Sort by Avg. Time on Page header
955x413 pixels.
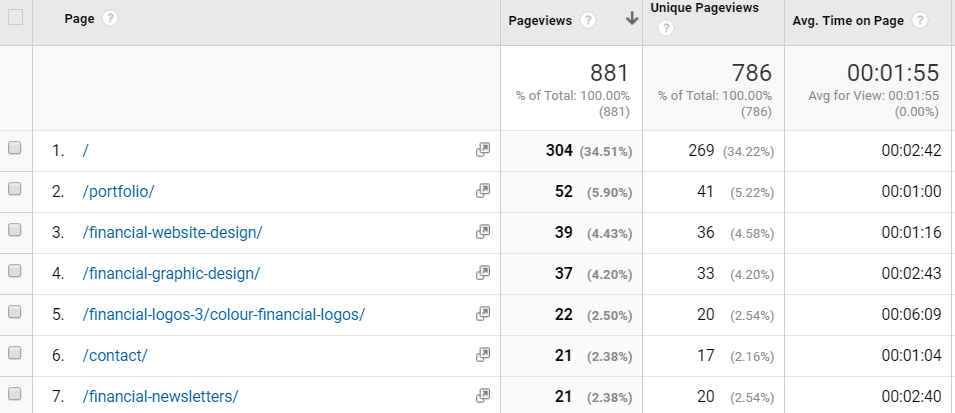[848, 21]
